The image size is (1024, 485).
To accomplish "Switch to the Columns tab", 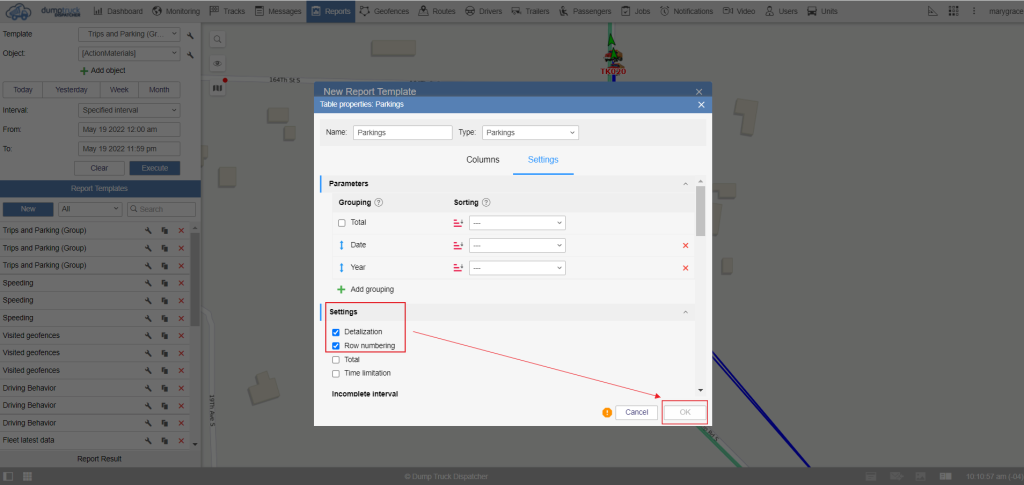I will coord(483,159).
